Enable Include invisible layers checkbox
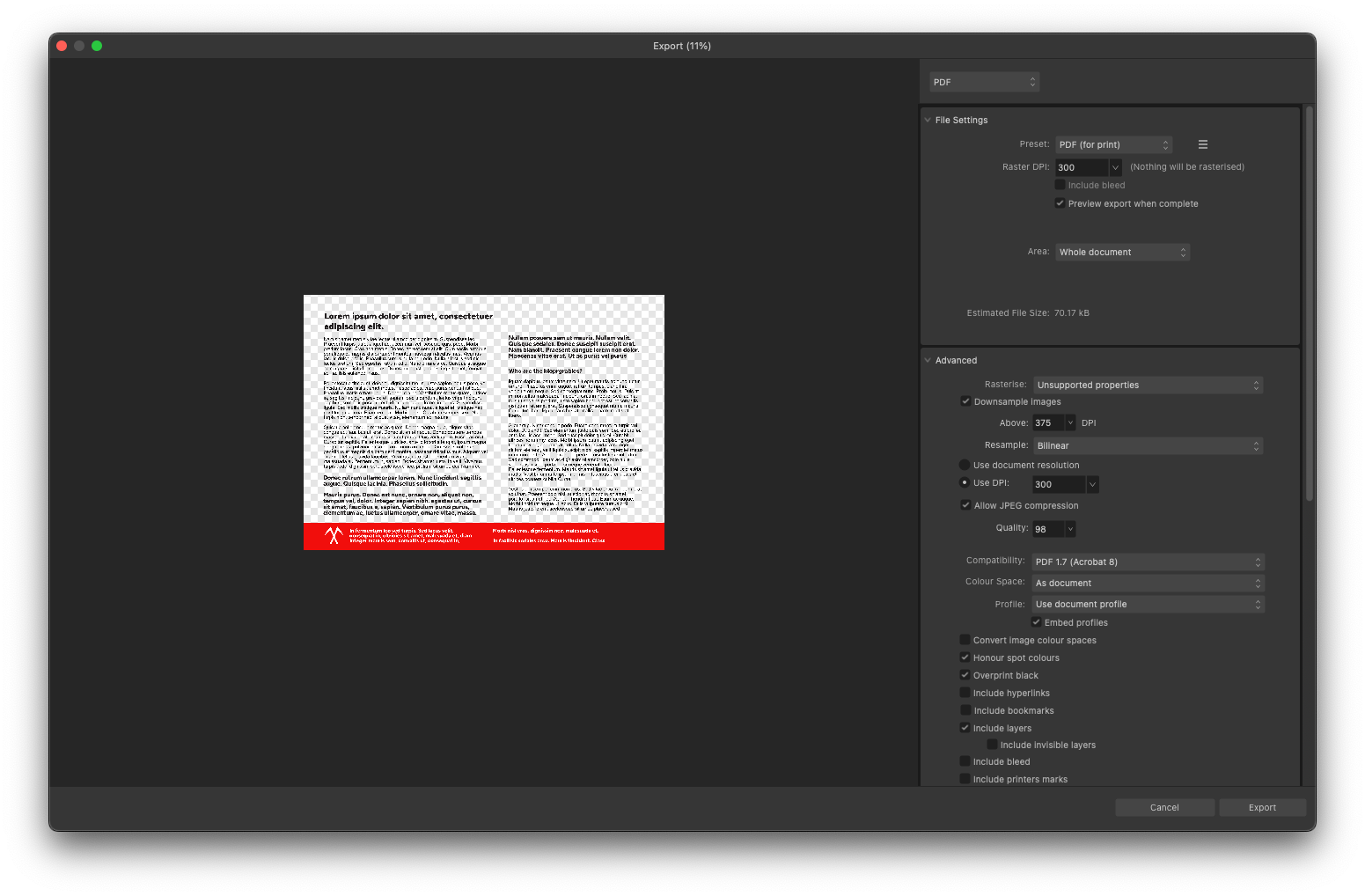The height and width of the screenshot is (896, 1365). [x=992, y=745]
